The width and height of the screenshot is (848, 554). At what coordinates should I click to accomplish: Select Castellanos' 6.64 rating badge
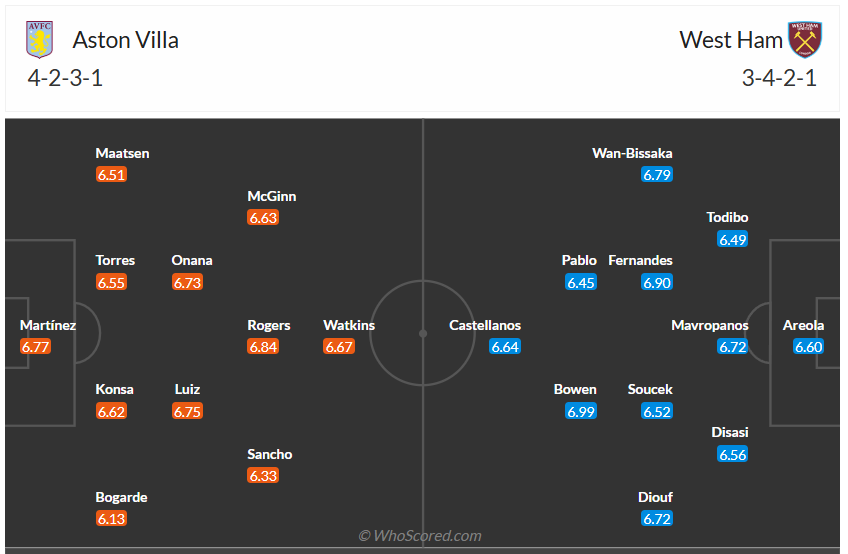point(505,347)
